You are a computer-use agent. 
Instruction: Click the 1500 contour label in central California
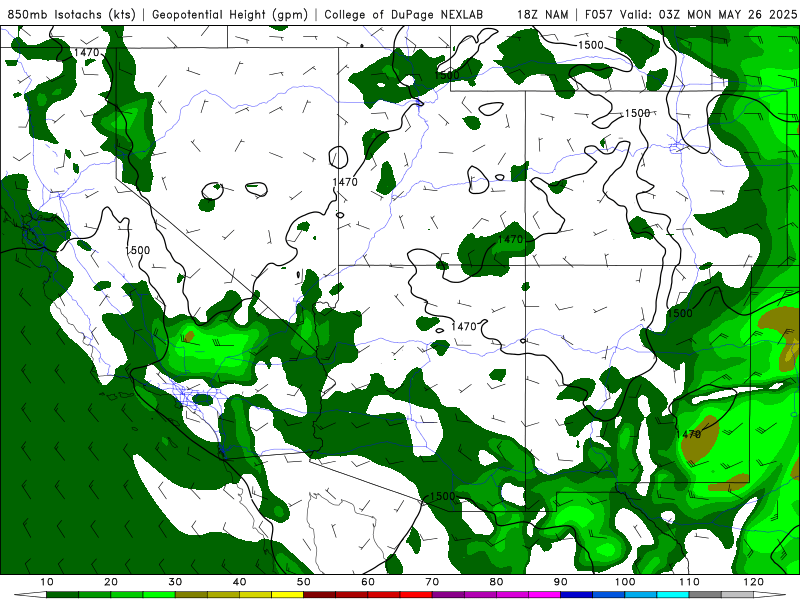point(138,250)
